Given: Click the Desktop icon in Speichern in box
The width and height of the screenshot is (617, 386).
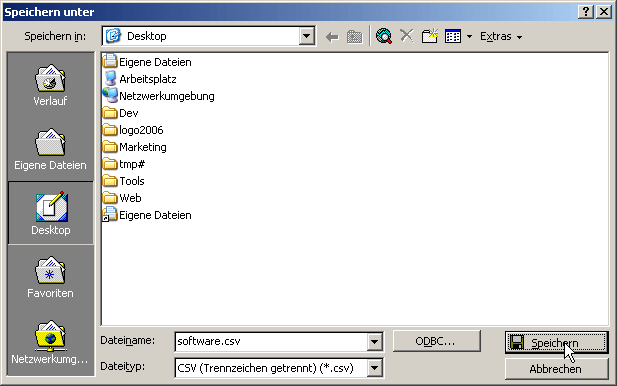Looking at the screenshot, I should point(113,36).
